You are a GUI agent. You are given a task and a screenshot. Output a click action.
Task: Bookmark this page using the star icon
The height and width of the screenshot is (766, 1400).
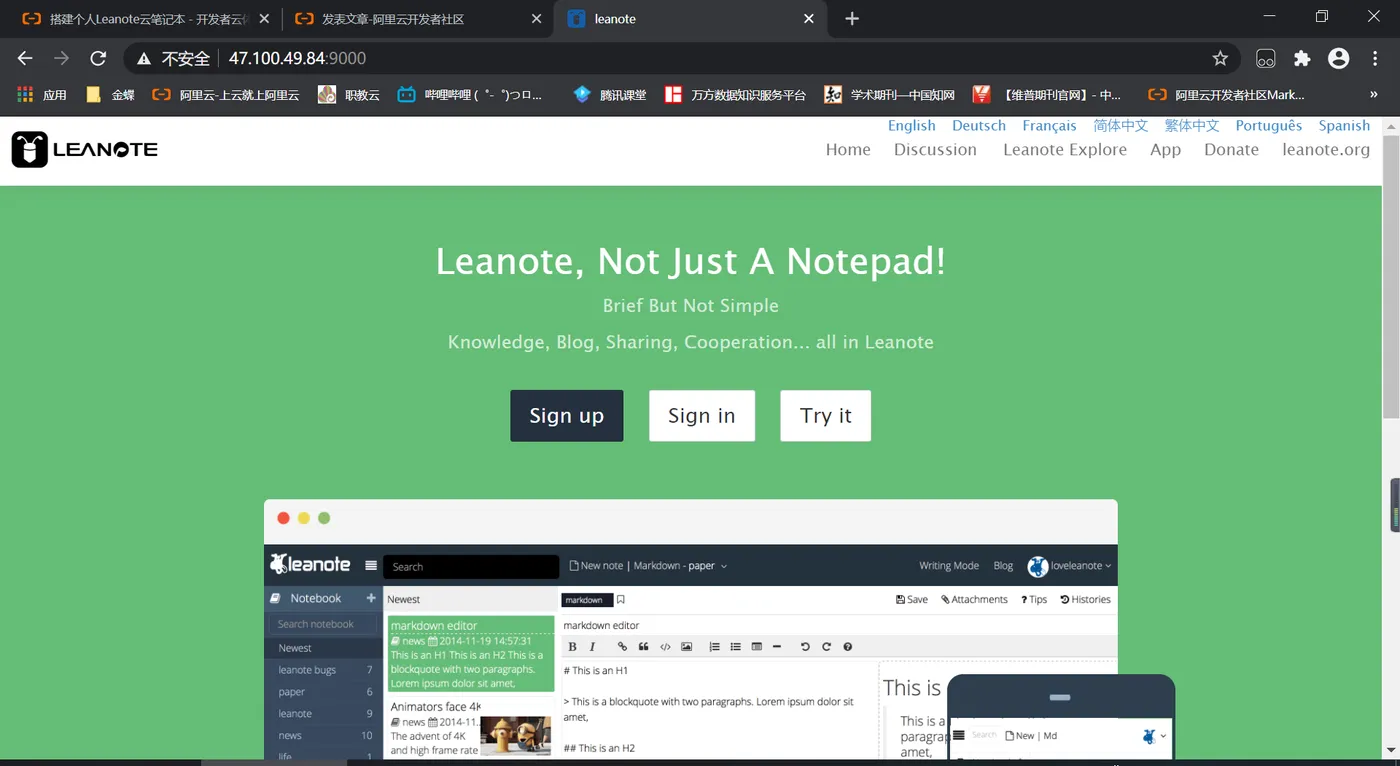tap(1220, 59)
